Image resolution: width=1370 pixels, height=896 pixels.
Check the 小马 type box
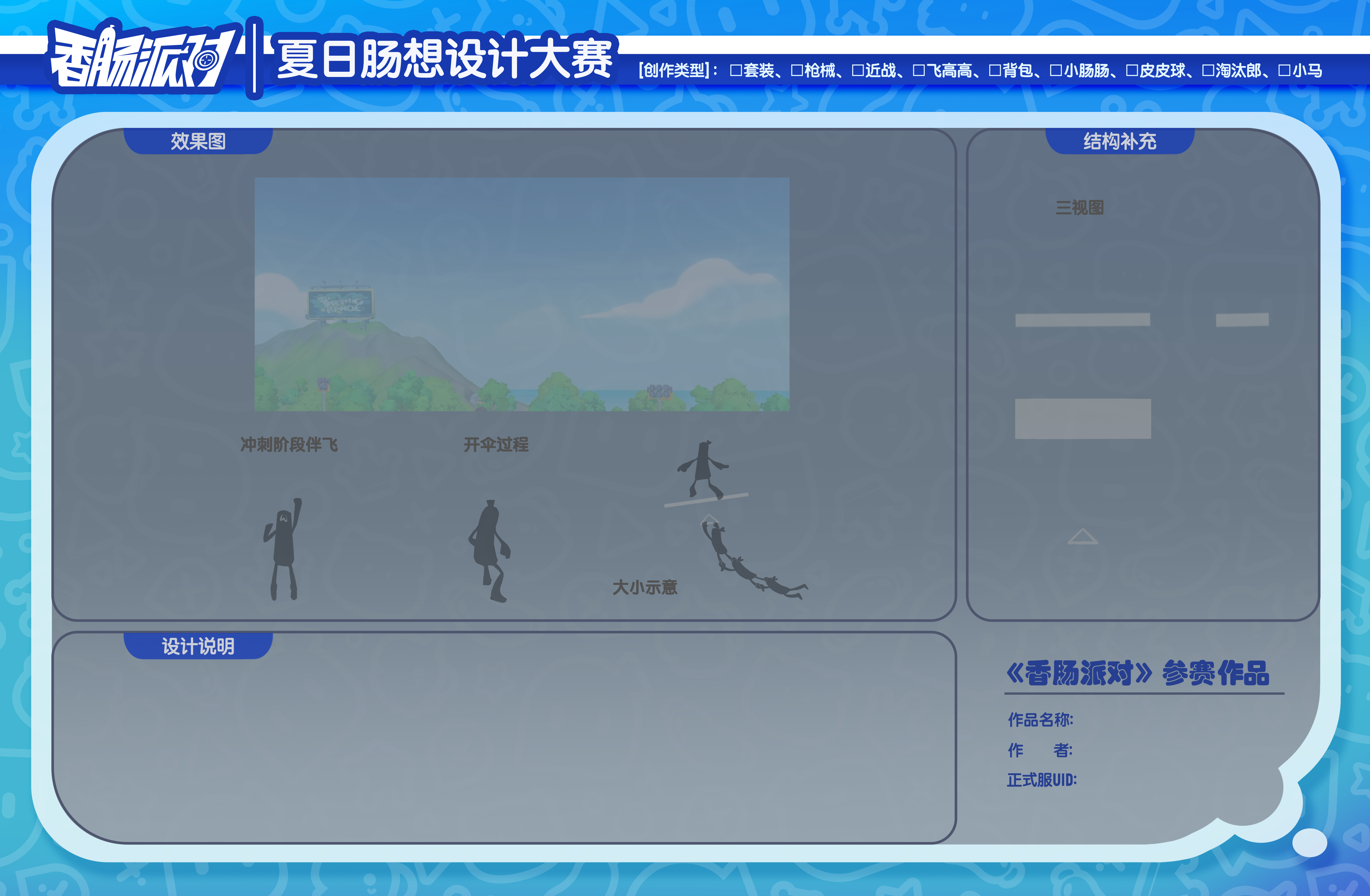point(1284,71)
